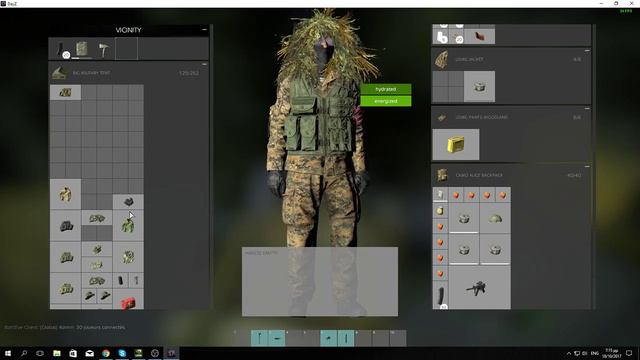Click the hydrated status indicator

click(386, 89)
